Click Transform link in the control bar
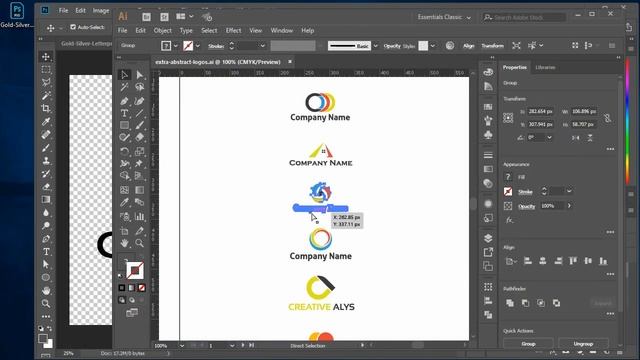 [x=492, y=46]
